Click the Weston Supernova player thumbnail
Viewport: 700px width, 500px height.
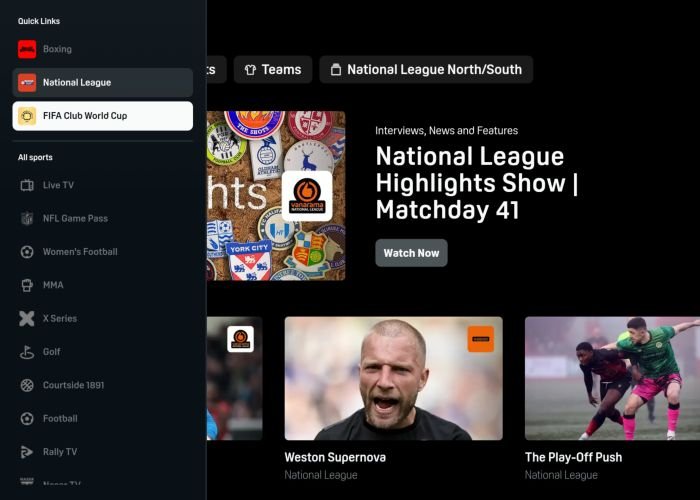(393, 378)
